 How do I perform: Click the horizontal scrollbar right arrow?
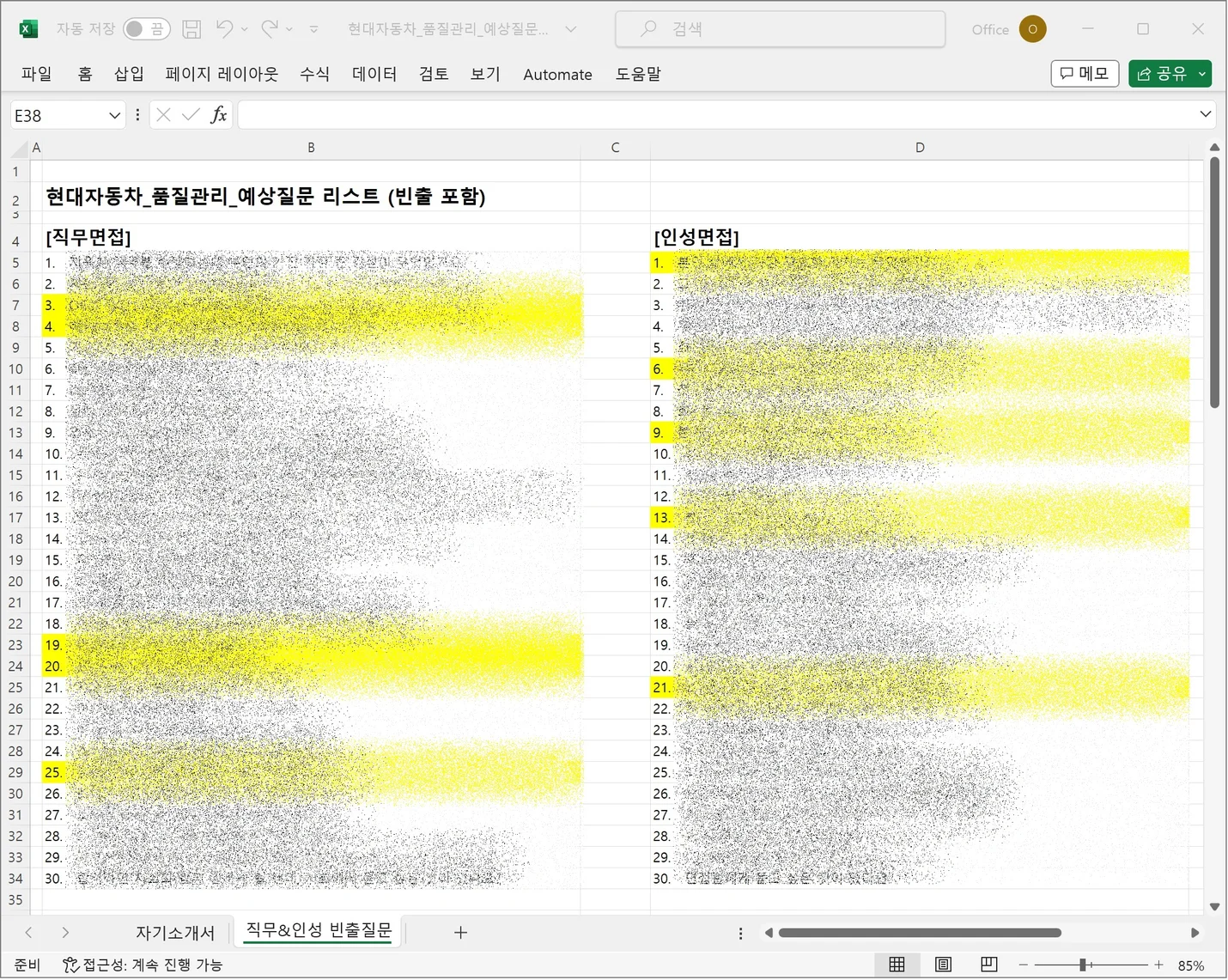click(1195, 933)
